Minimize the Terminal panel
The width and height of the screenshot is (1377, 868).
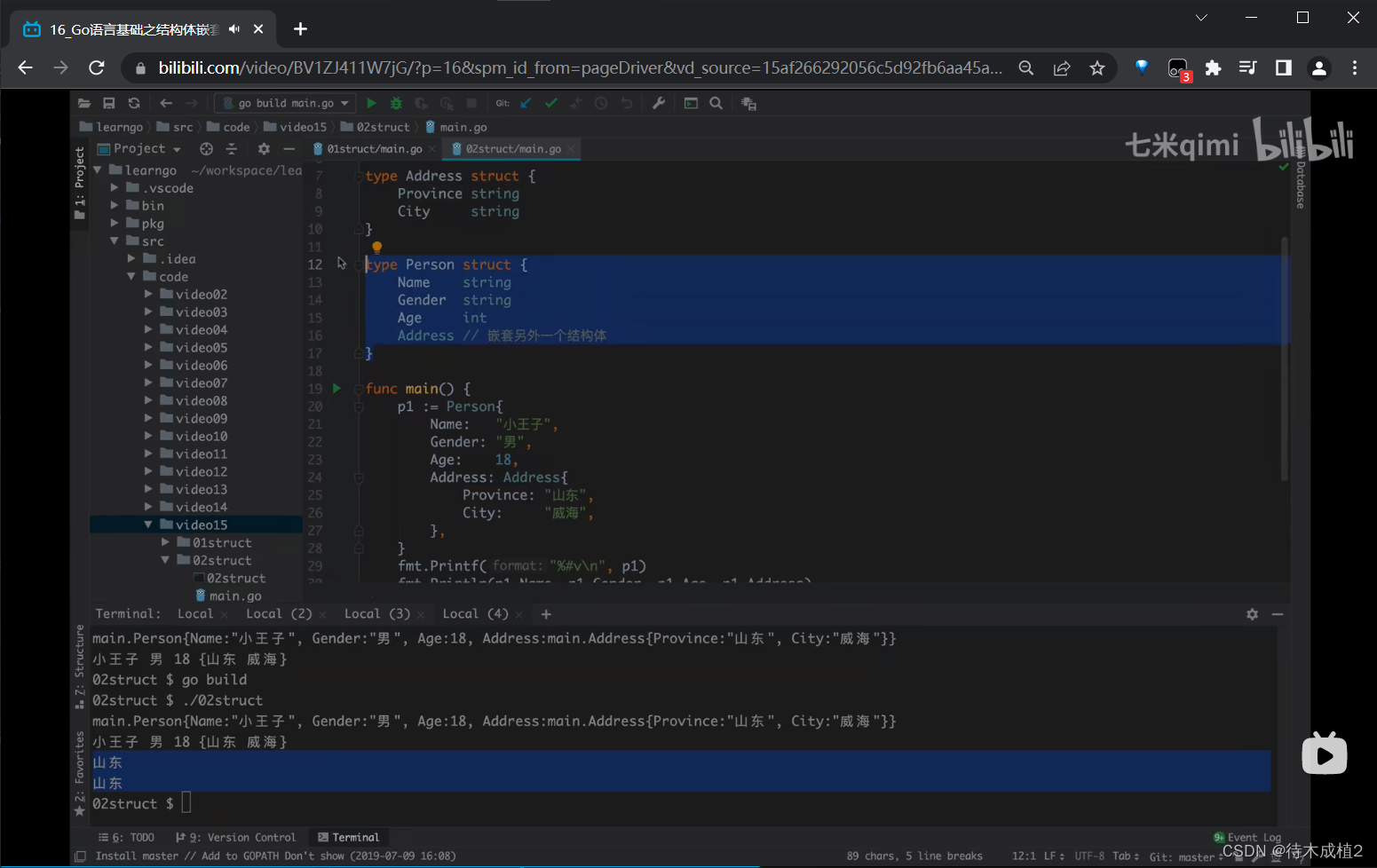1278,614
